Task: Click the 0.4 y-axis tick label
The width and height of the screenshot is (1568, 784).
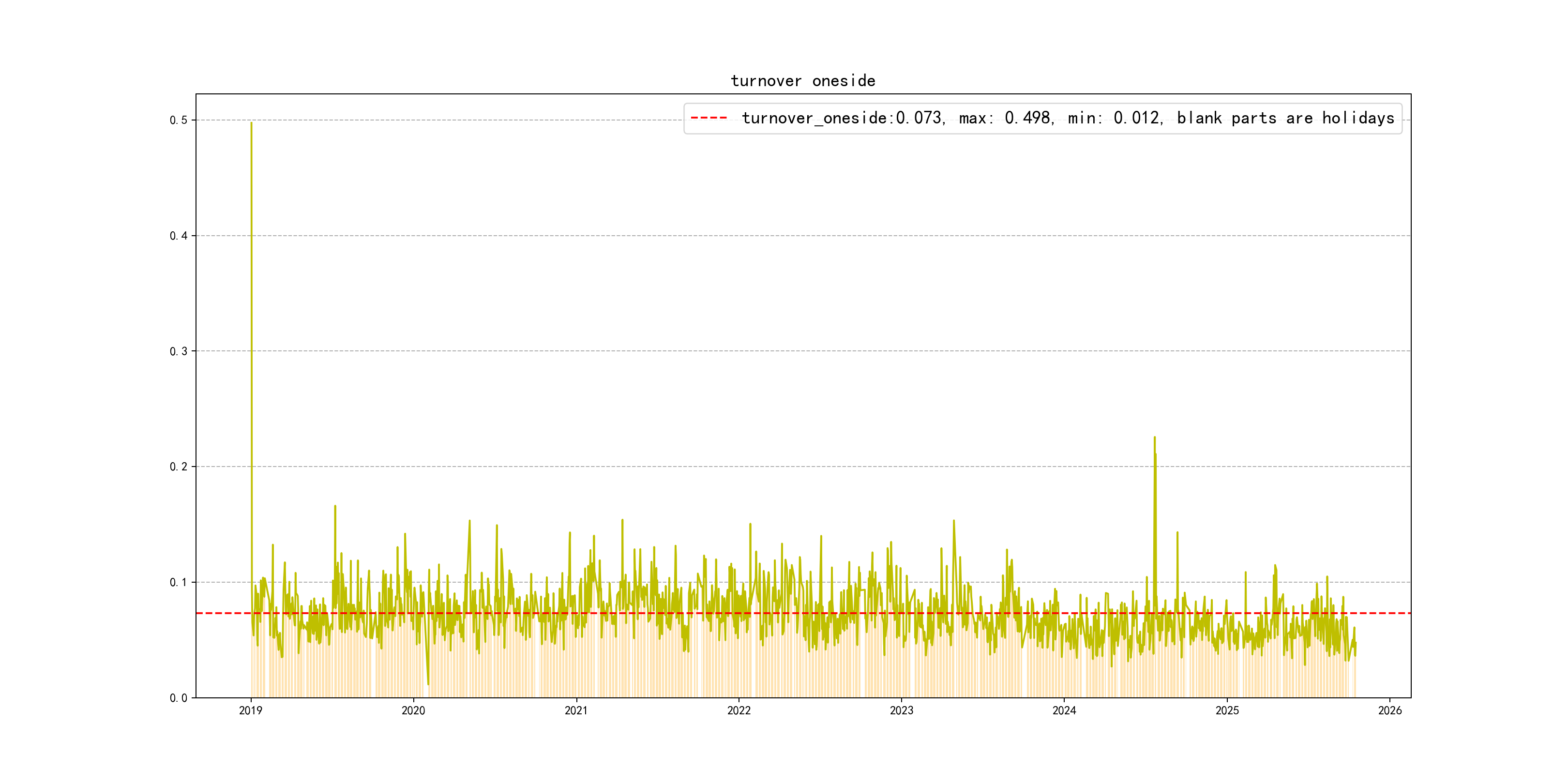Action: pyautogui.click(x=179, y=236)
